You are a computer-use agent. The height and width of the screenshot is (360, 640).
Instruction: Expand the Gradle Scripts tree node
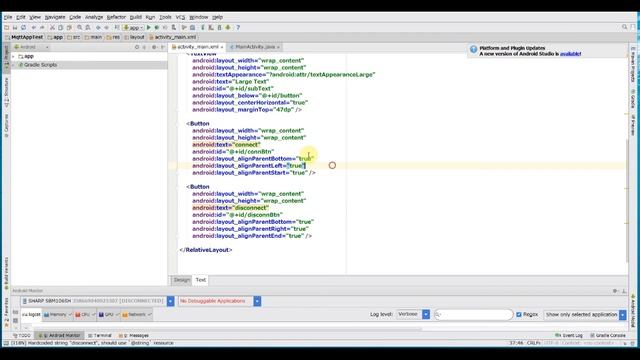pyautogui.click(x=13, y=65)
